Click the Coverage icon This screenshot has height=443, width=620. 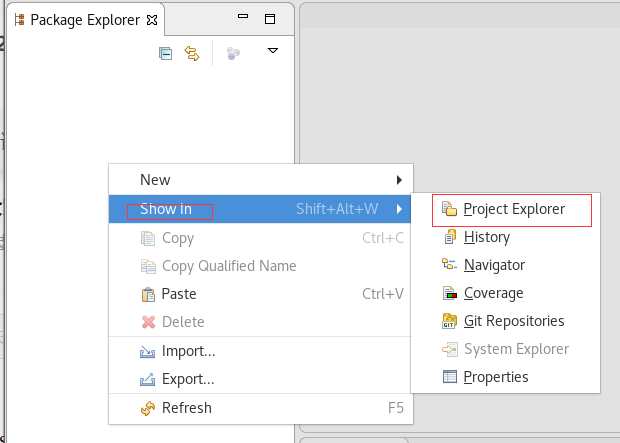coord(450,293)
